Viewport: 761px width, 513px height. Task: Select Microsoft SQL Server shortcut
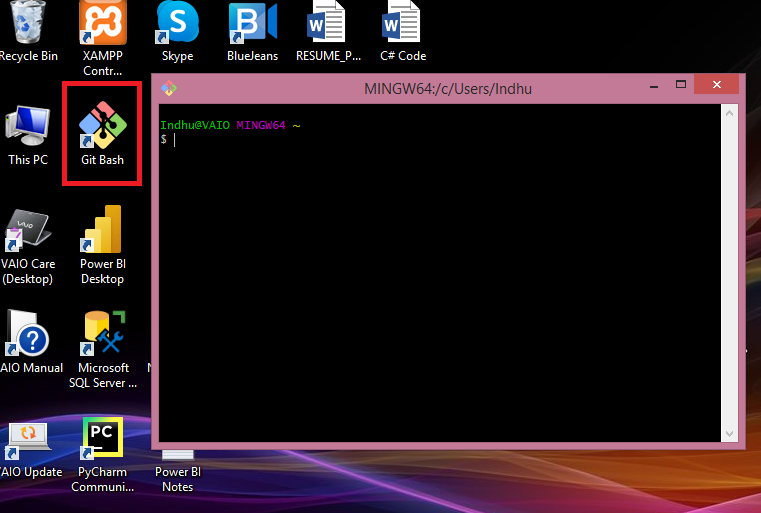(x=103, y=349)
